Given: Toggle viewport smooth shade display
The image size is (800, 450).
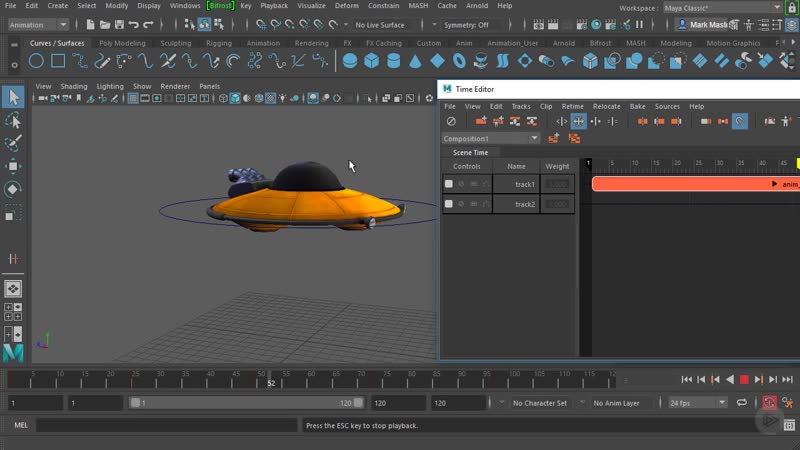Looking at the screenshot, I should coord(235,98).
